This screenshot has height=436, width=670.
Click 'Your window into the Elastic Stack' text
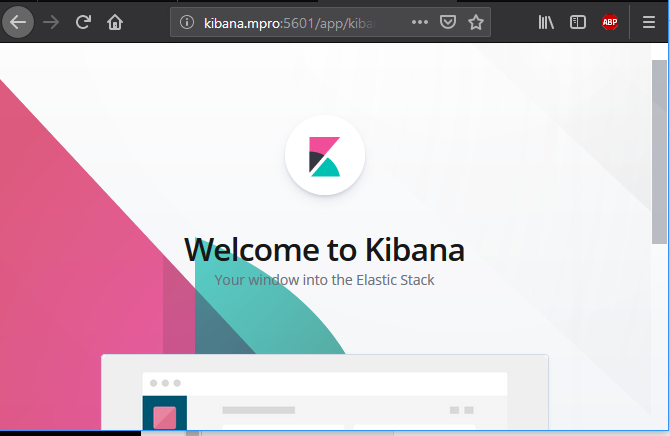click(324, 280)
